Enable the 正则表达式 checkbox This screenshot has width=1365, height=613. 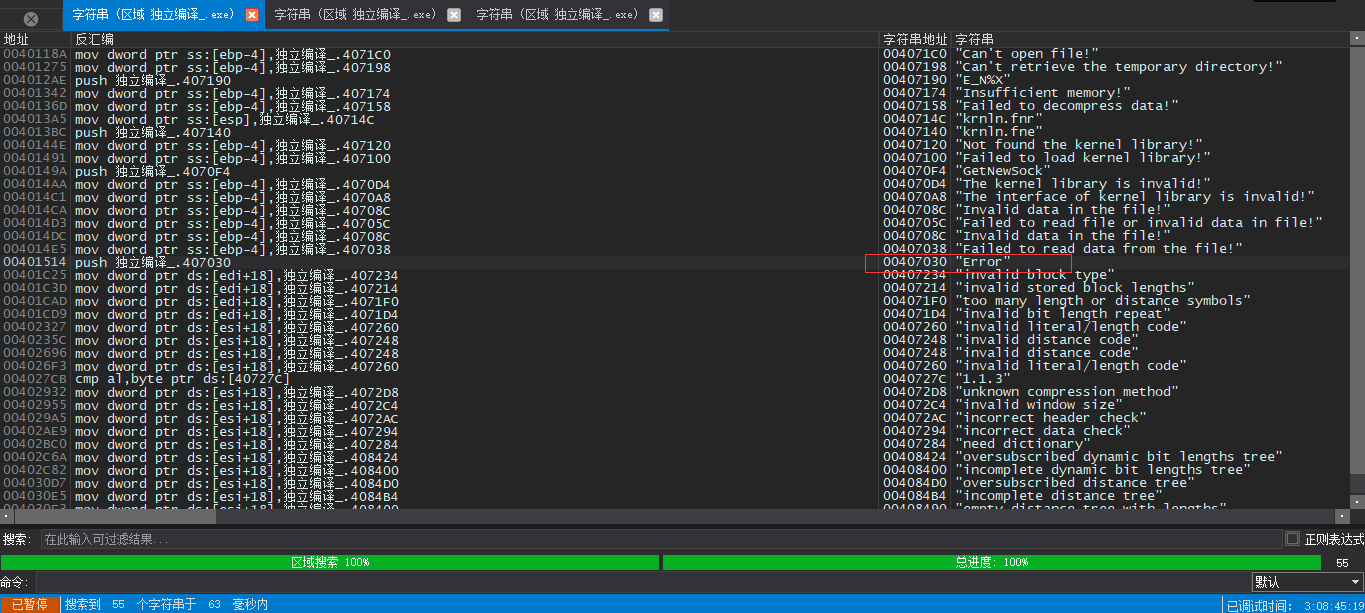coord(1292,539)
